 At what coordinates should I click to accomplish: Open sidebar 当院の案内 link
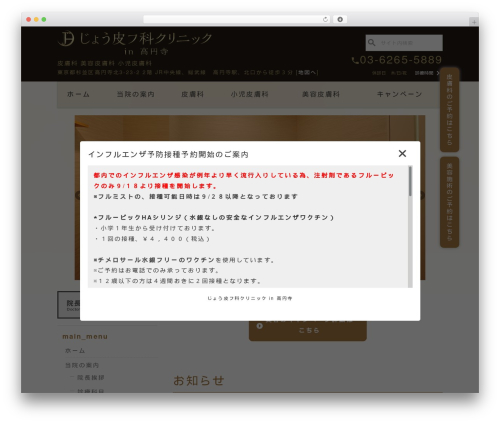coord(82,365)
